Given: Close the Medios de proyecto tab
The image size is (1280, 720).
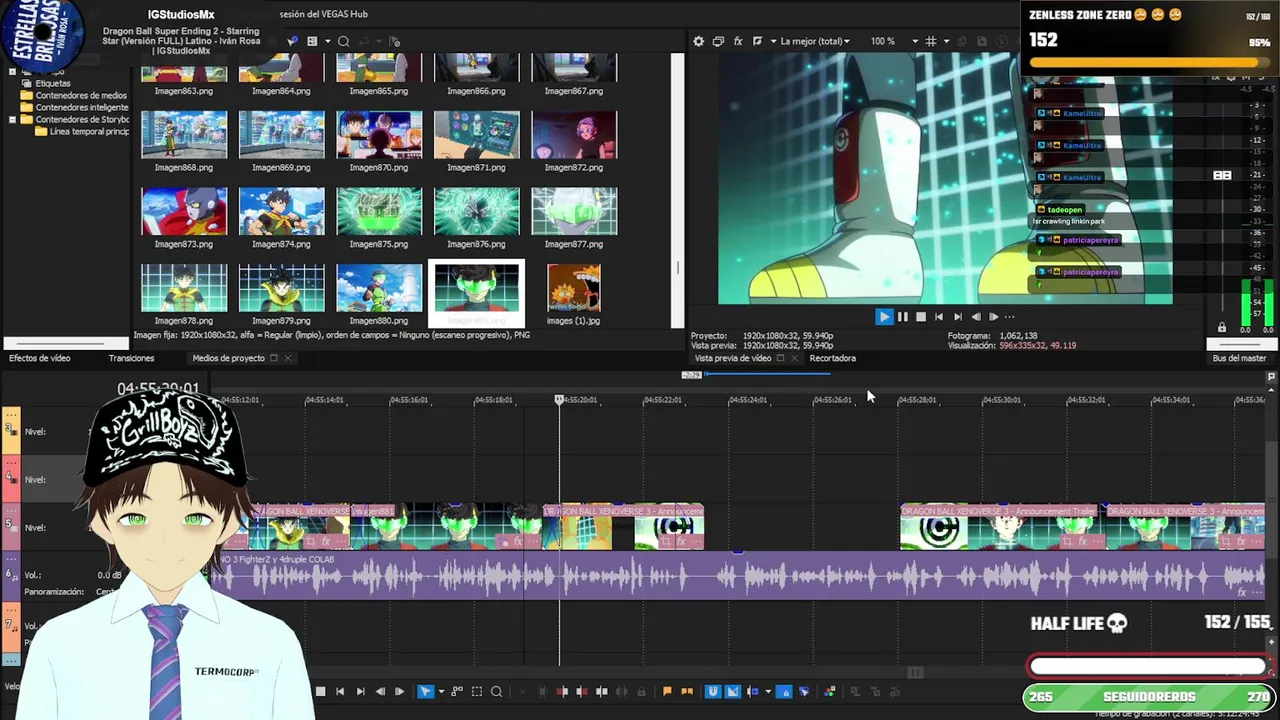Looking at the screenshot, I should point(287,358).
